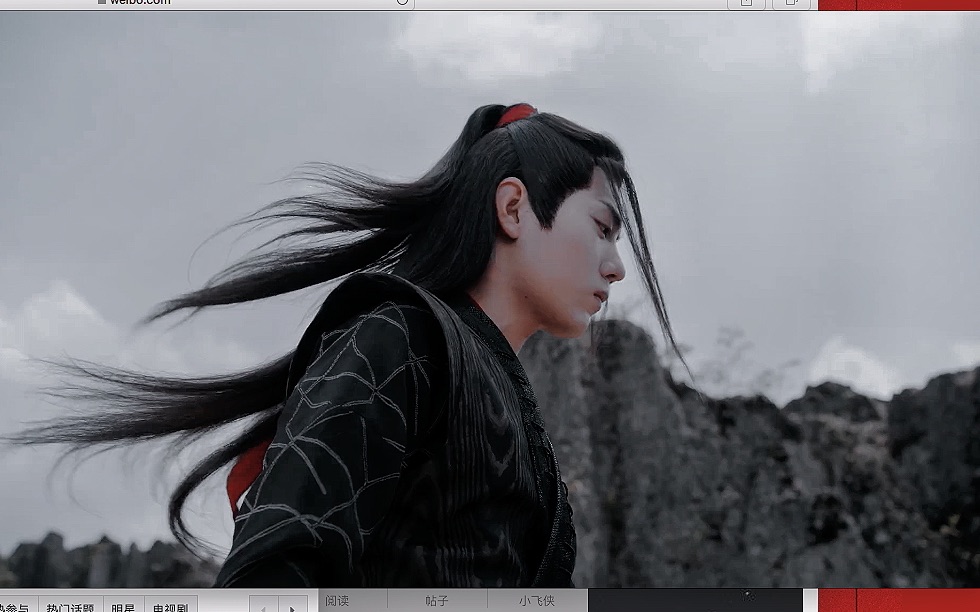Select the 小飞侠 tab
The width and height of the screenshot is (980, 612).
(x=537, y=601)
